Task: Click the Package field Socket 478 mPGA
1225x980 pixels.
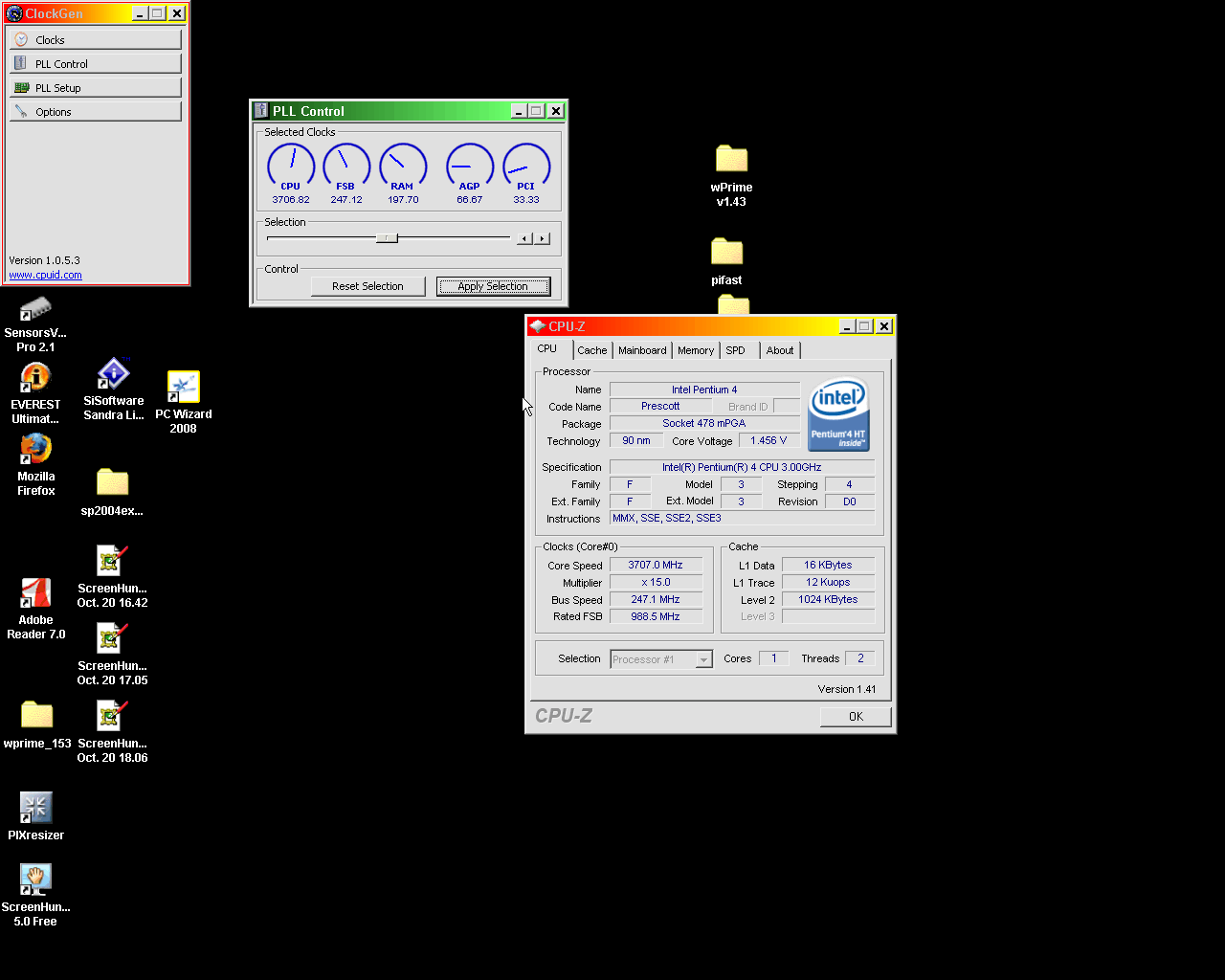Action: pos(704,423)
